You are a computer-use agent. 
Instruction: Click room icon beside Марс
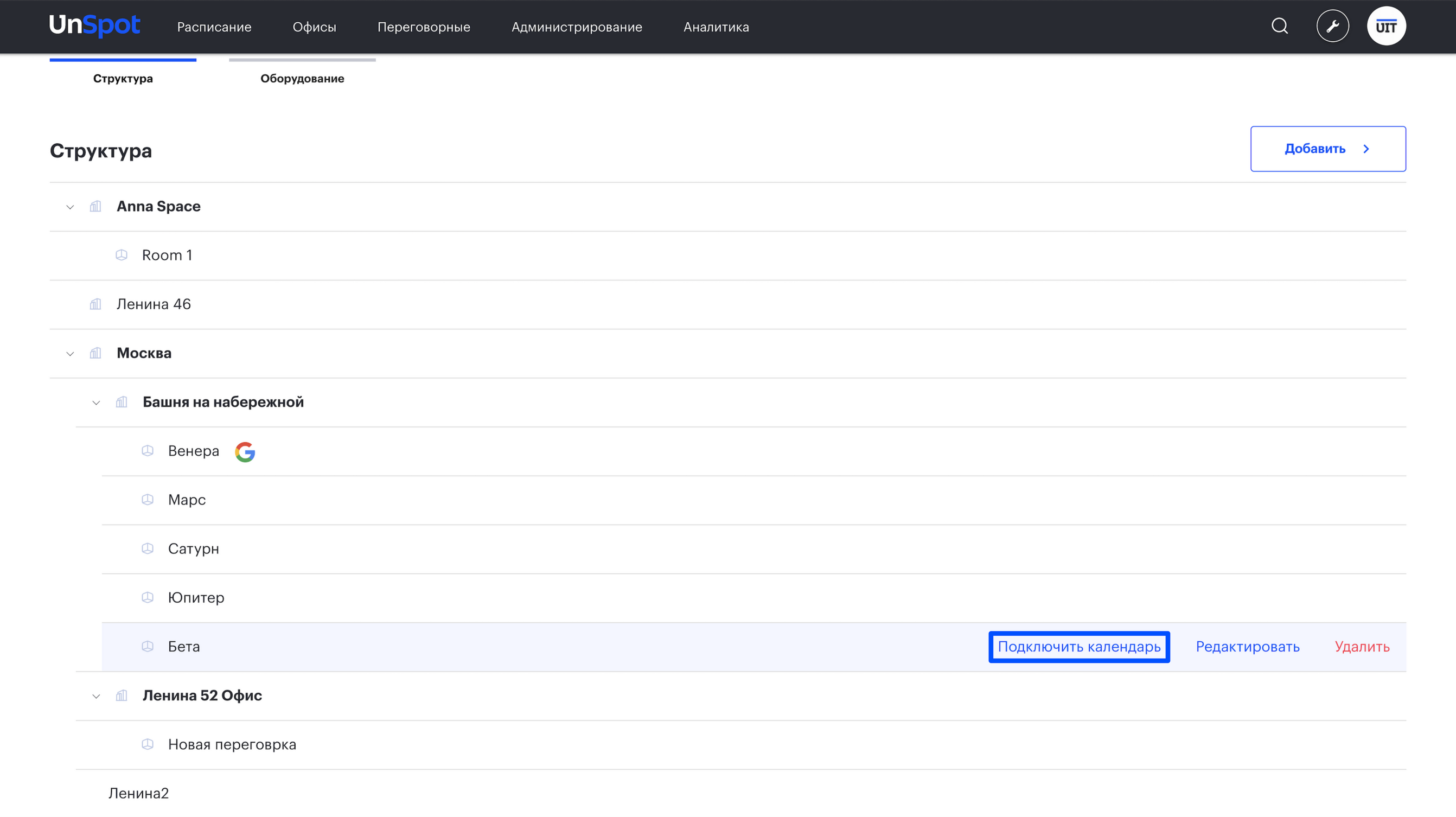148,500
